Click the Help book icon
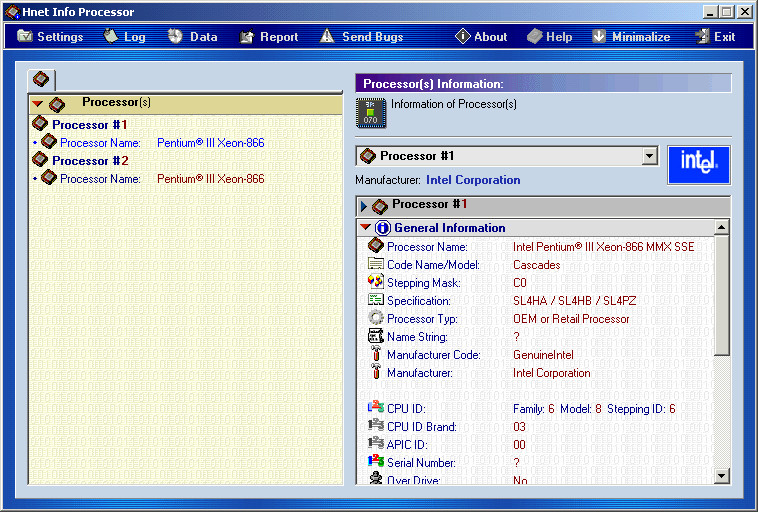Screen dimensions: 758x512 coord(535,36)
